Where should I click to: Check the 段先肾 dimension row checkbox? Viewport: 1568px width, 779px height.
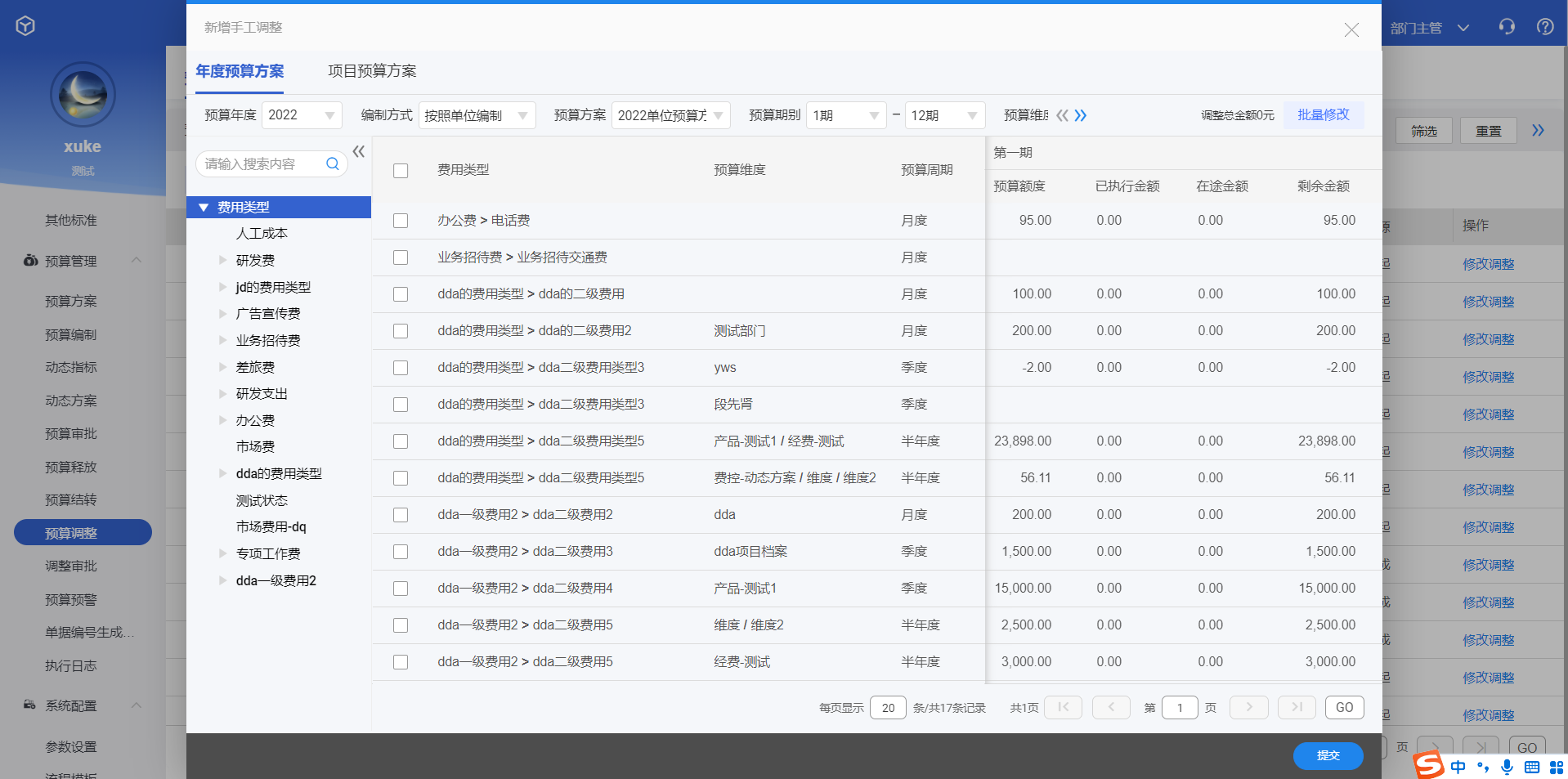pyautogui.click(x=401, y=405)
